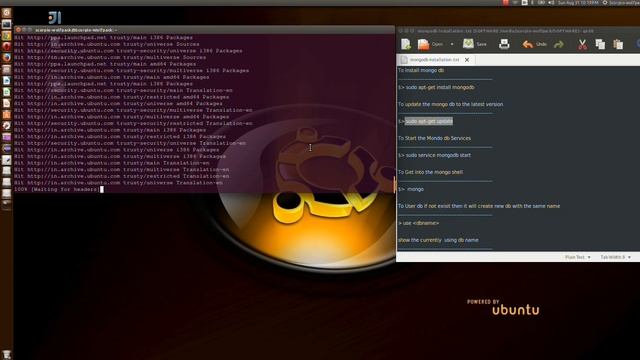Open the Ubuntu Dash from launcher
Viewport: 640px width, 360px height.
[x=7, y=13]
